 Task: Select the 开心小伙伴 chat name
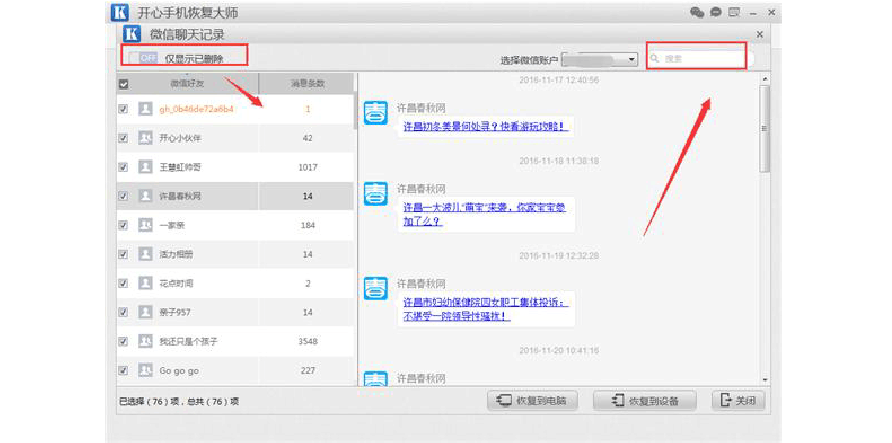click(x=181, y=138)
